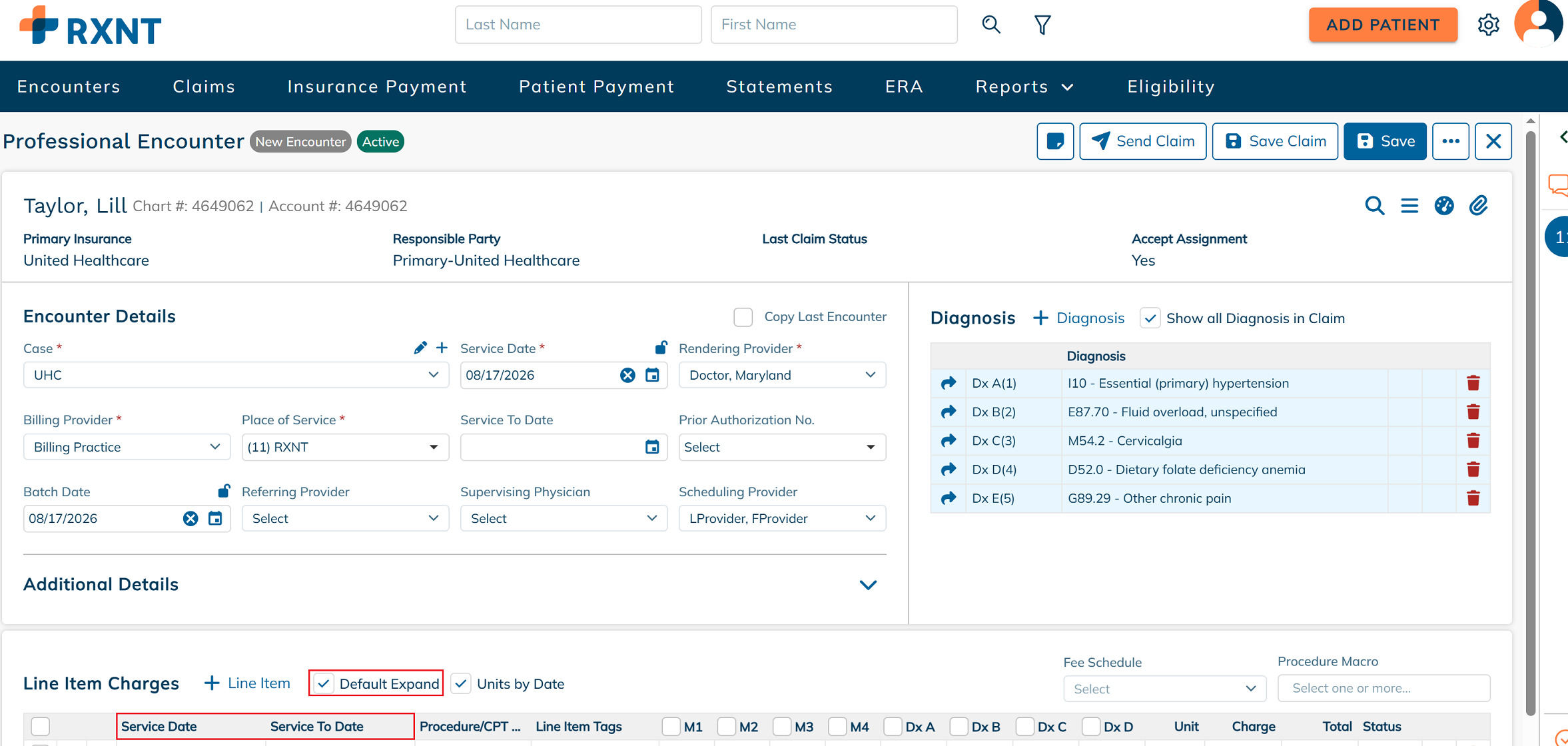1568x746 pixels.
Task: Uncheck the Default Expand checkbox
Action: [x=324, y=683]
